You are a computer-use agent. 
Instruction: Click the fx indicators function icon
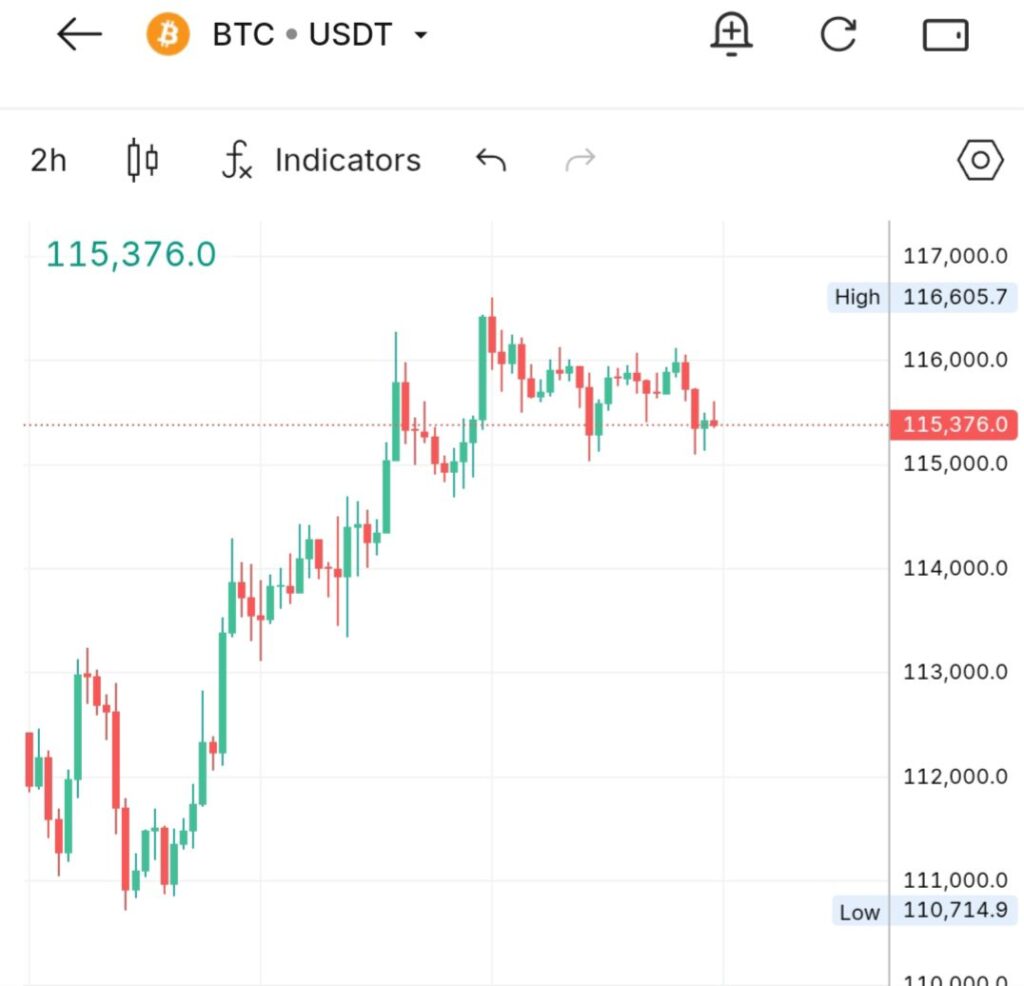(237, 160)
